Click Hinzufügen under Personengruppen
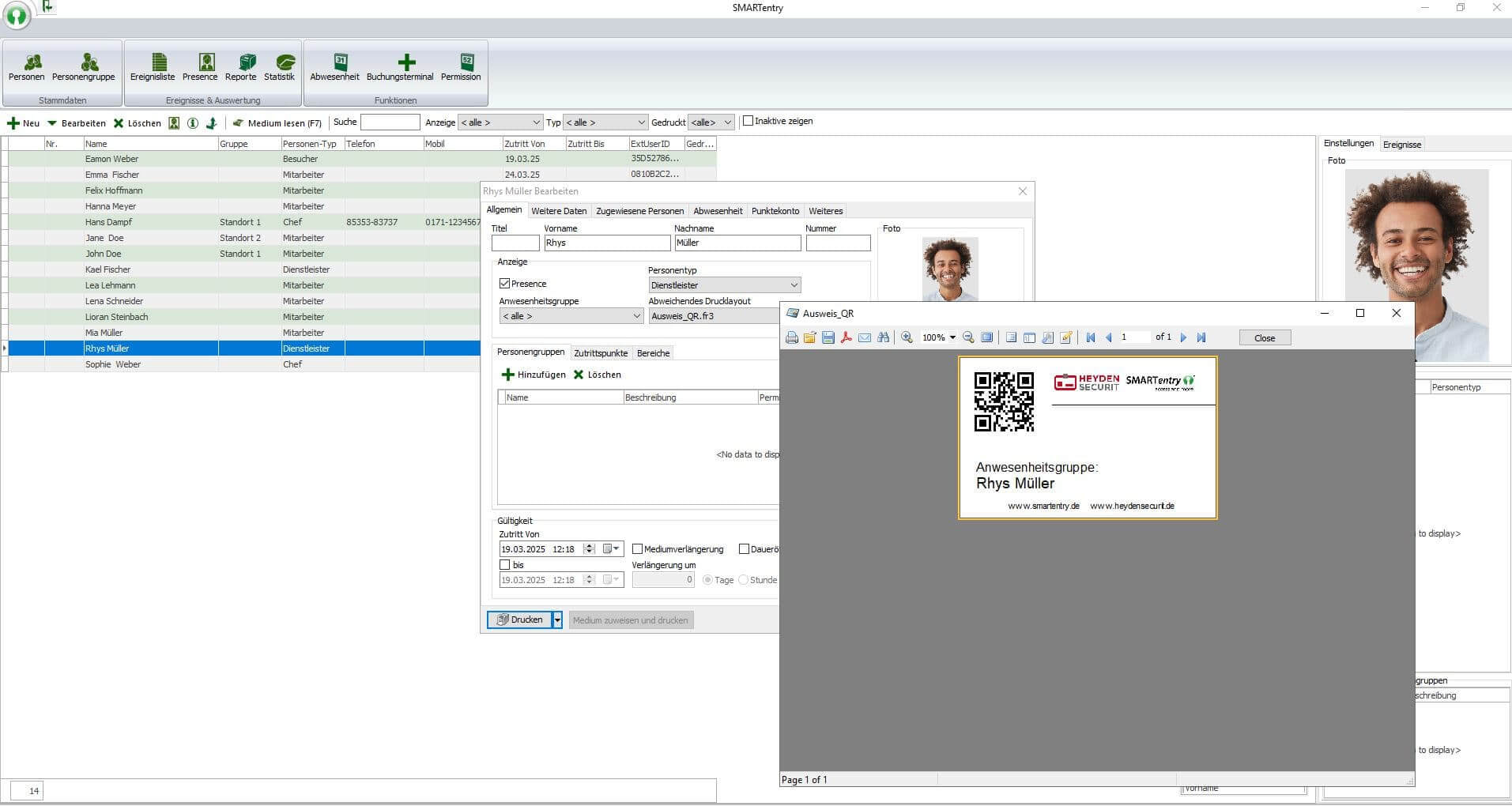 coord(534,374)
